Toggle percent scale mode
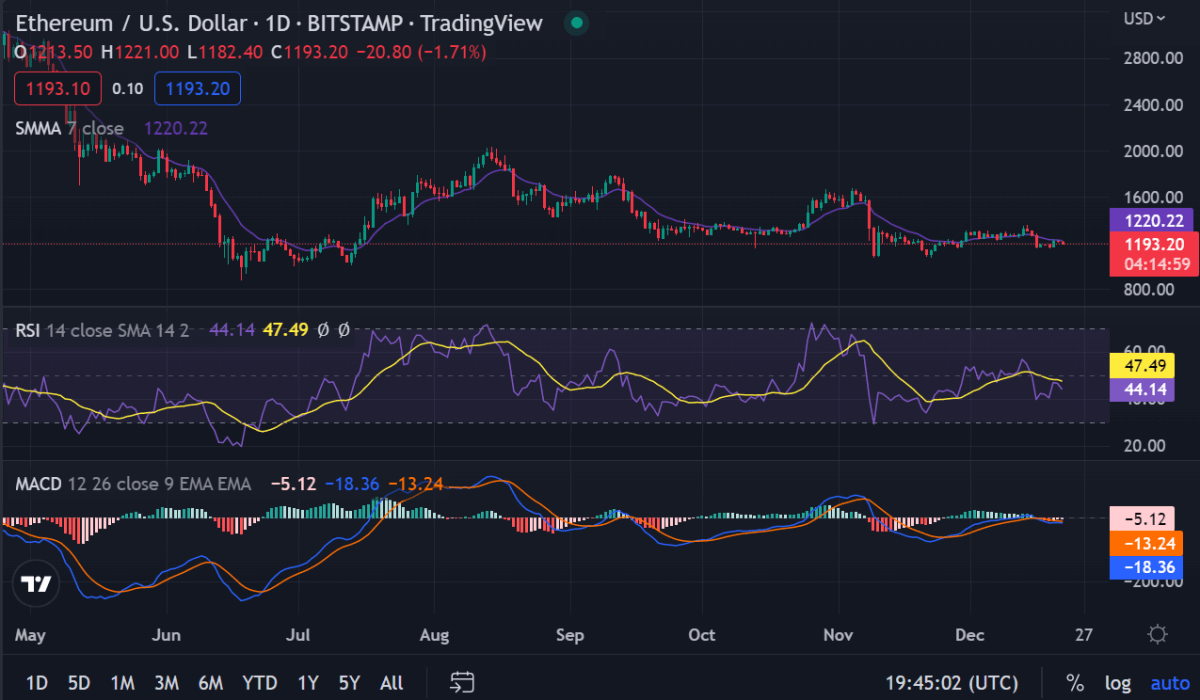 (1075, 683)
